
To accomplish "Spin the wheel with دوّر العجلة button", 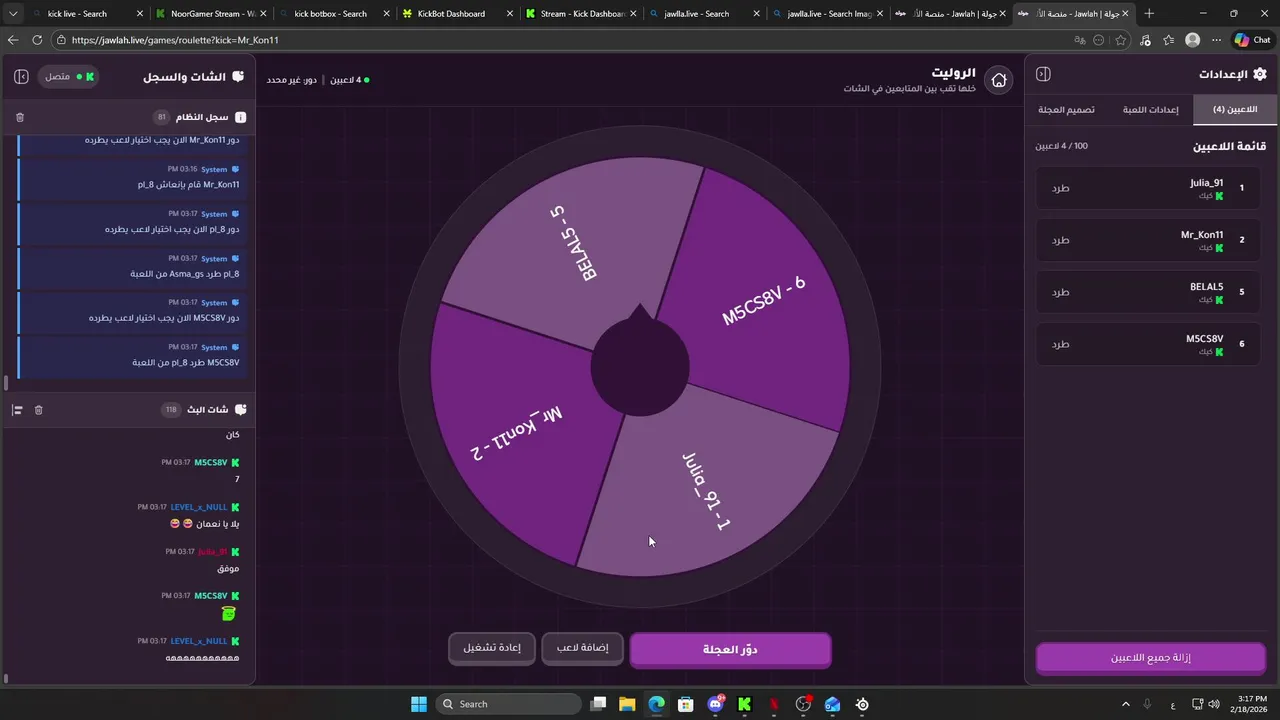I will [730, 649].
